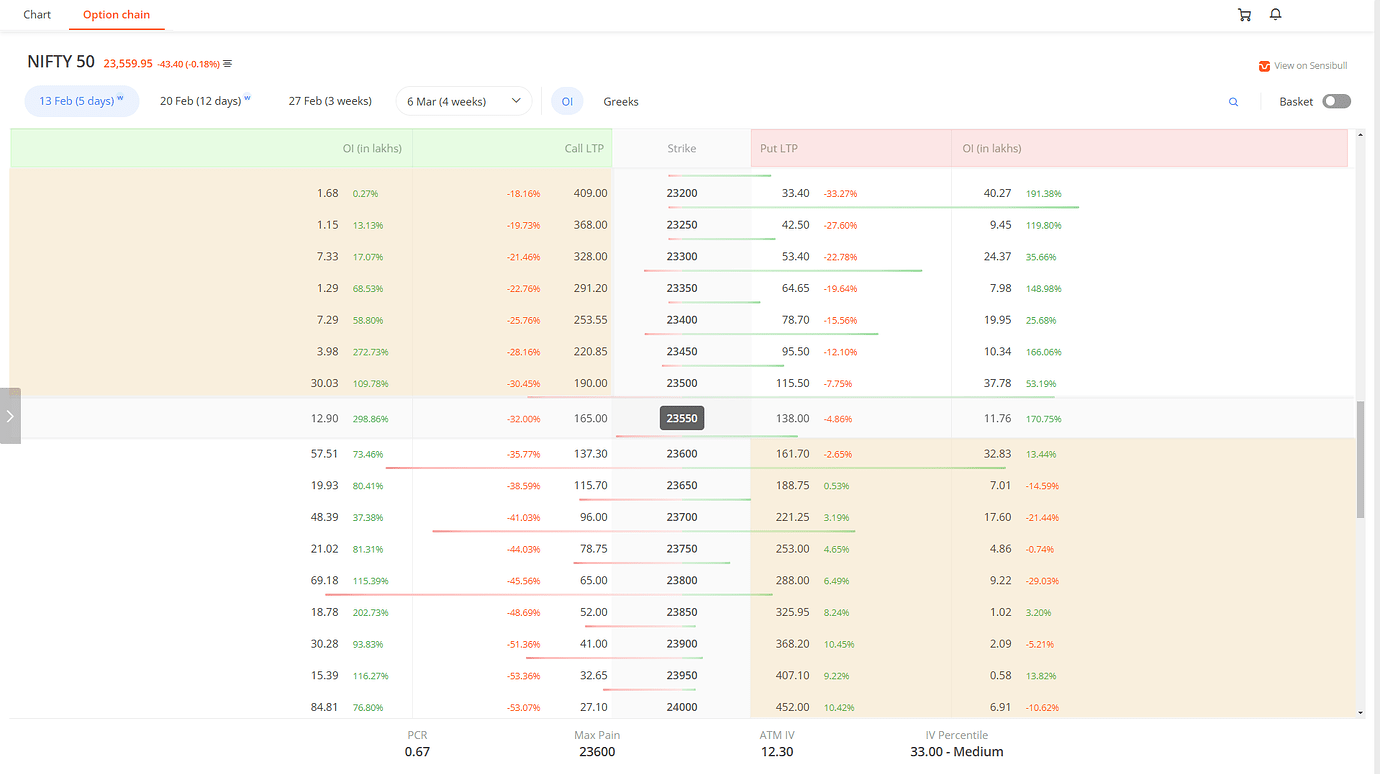1380x774 pixels.
Task: Click the orange Sensibull logo icon
Action: 1263,65
